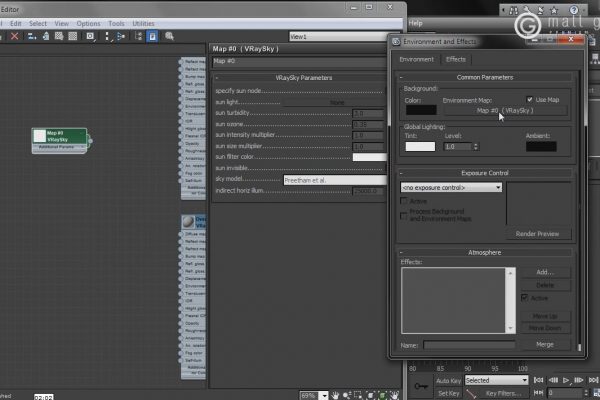Image resolution: width=600 pixels, height=400 pixels.
Task: Click the pan hand tool in navigation bar
Action: tap(336, 395)
